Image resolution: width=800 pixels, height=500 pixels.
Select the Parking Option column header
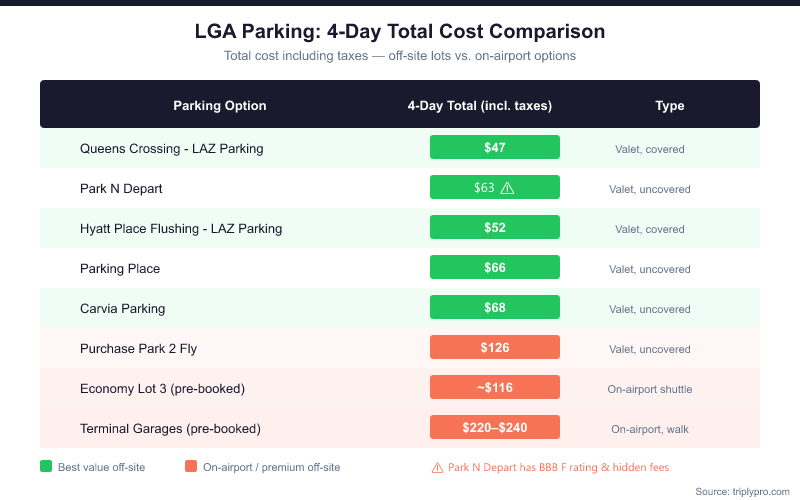[220, 105]
